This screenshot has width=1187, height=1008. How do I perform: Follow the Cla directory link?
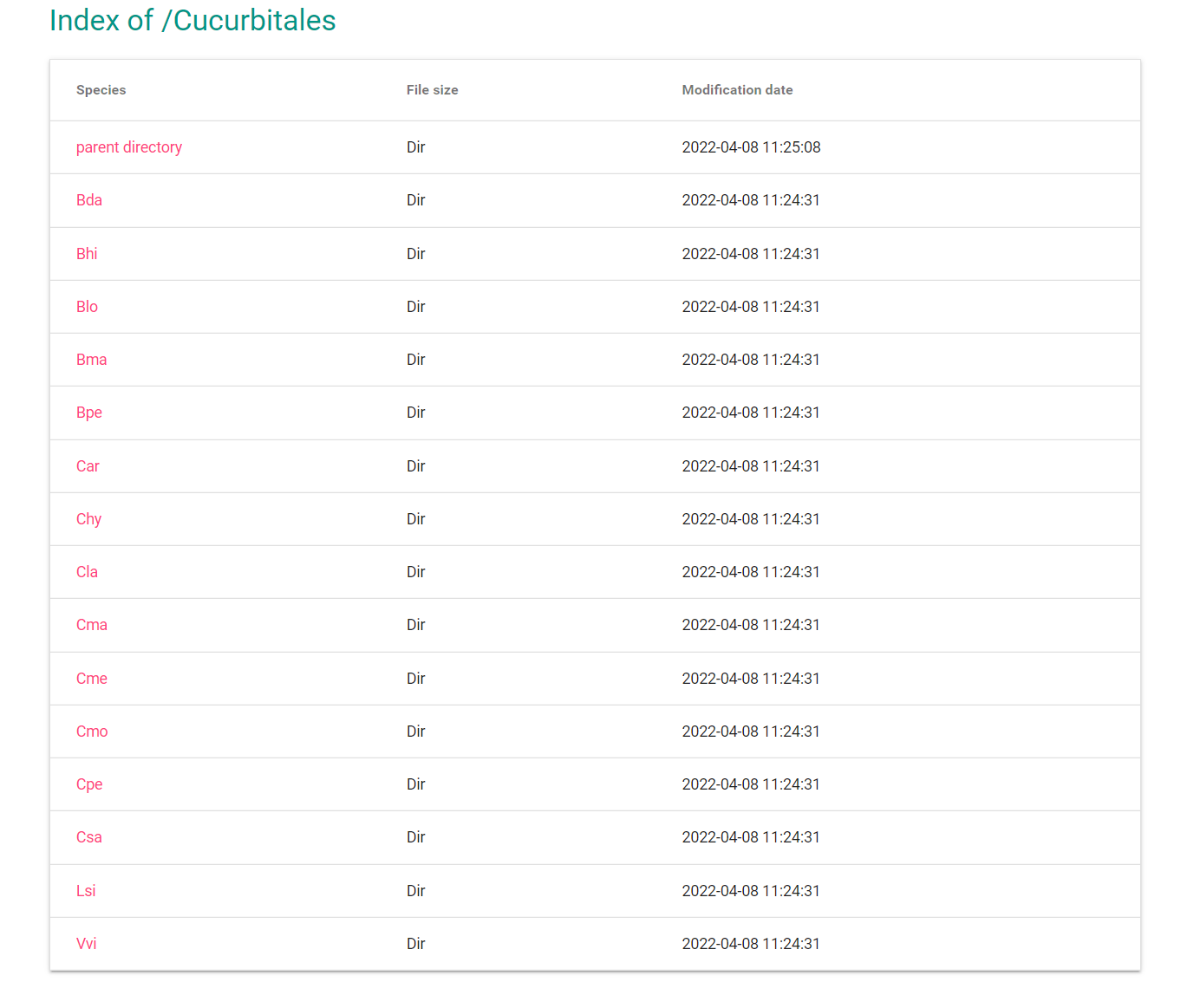[x=87, y=572]
